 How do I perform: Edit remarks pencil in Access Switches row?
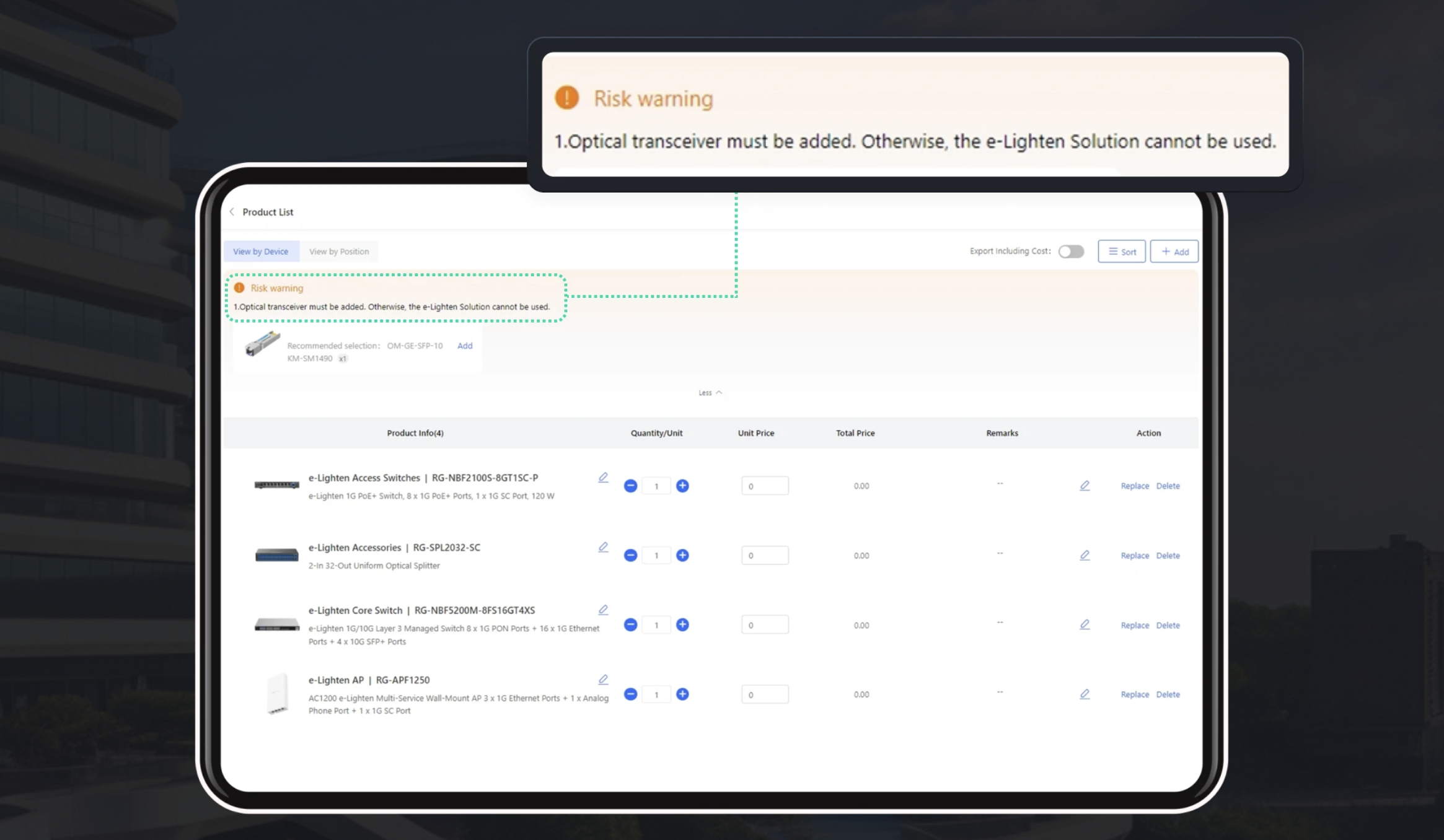pyautogui.click(x=1085, y=486)
